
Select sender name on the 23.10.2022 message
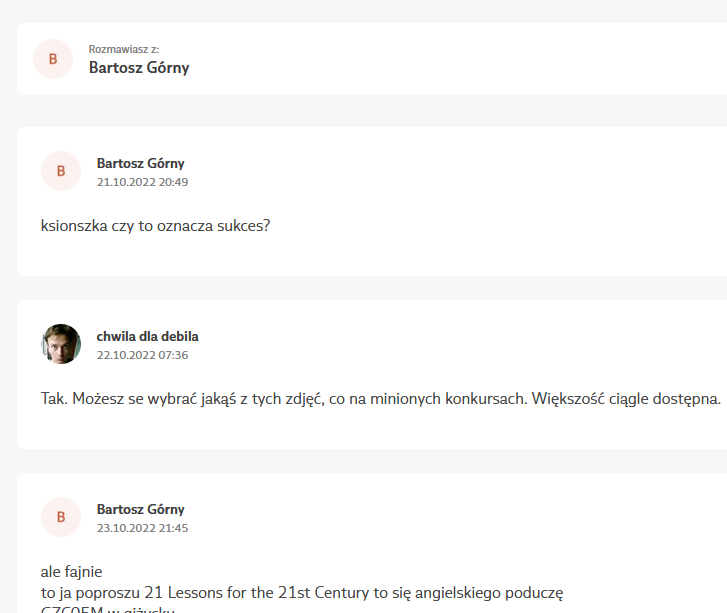click(140, 509)
